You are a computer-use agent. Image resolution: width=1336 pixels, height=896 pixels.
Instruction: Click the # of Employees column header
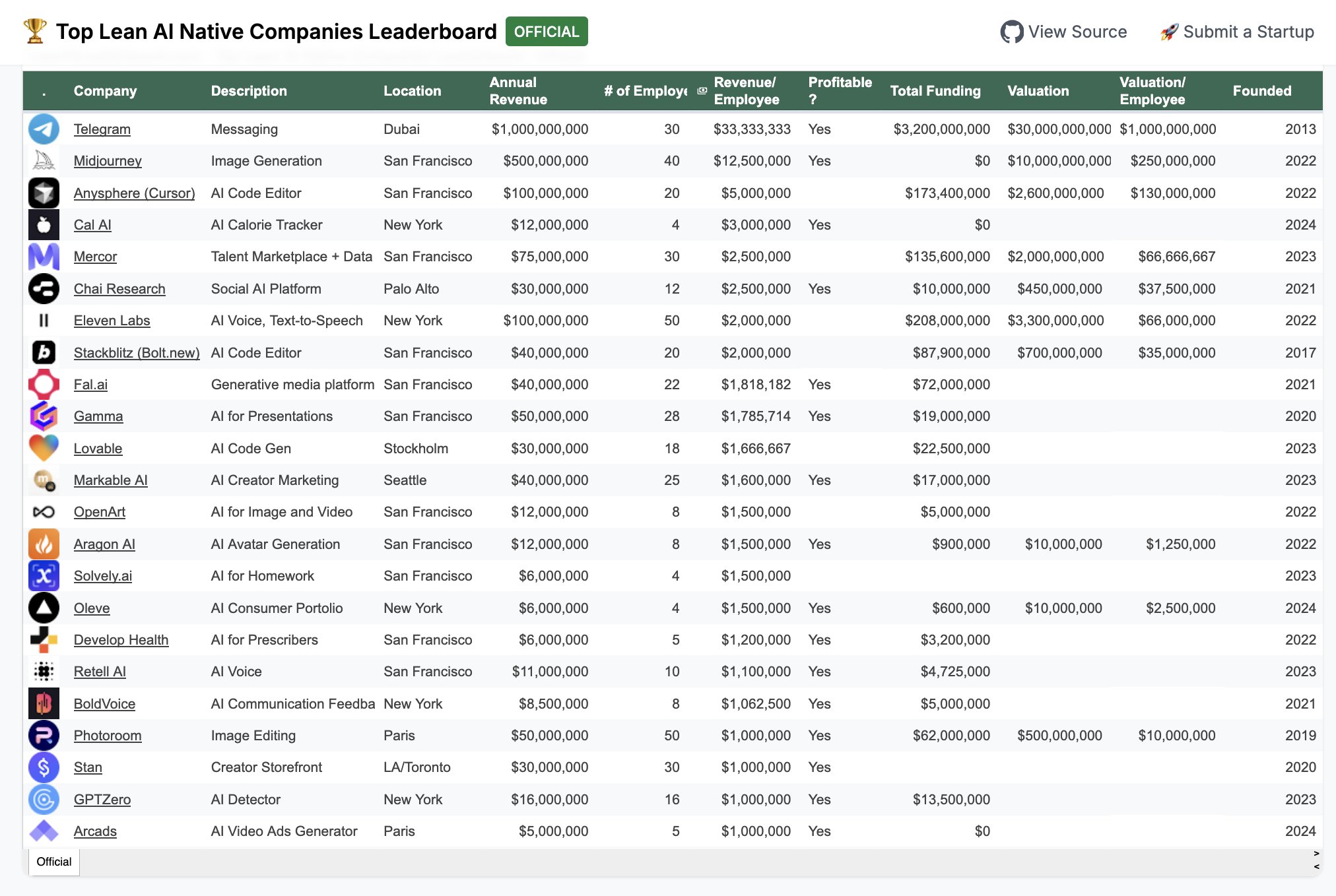[x=646, y=91]
